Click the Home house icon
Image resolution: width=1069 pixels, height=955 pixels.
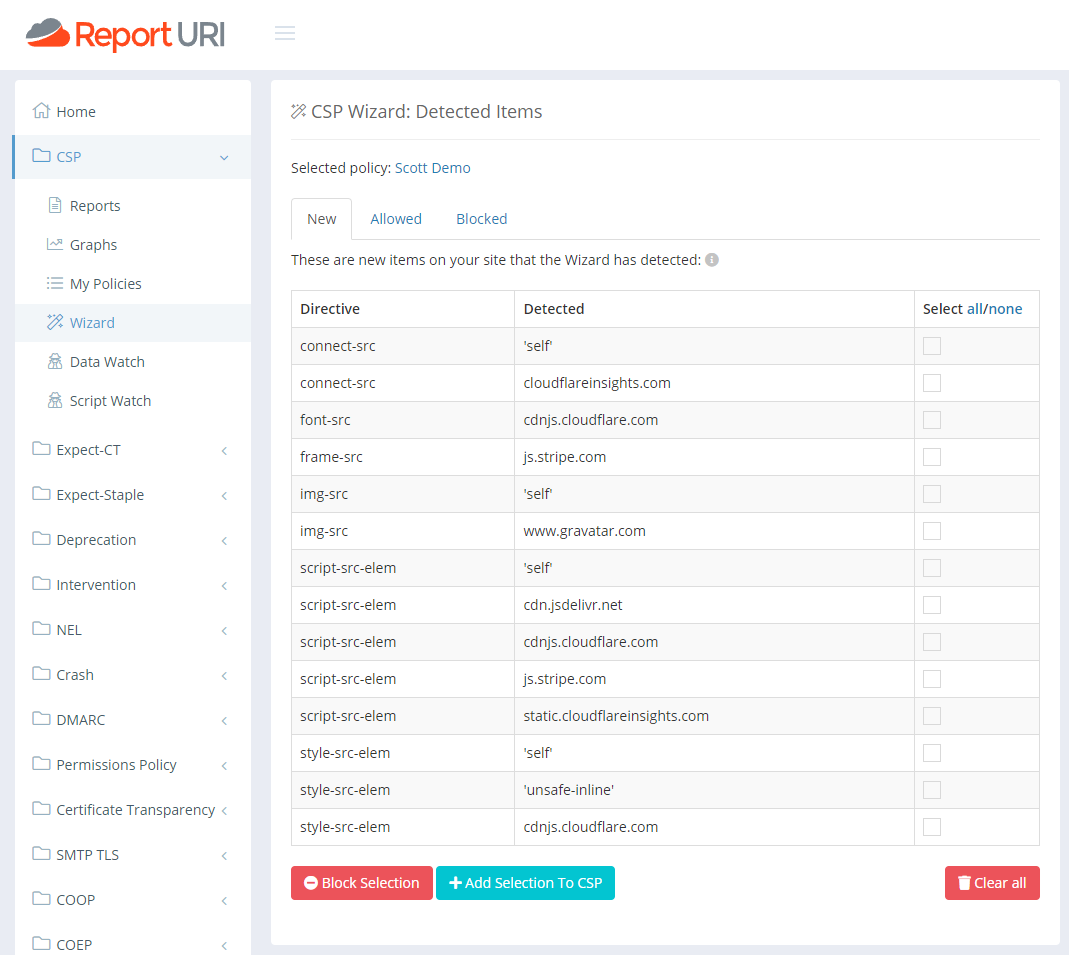(41, 111)
